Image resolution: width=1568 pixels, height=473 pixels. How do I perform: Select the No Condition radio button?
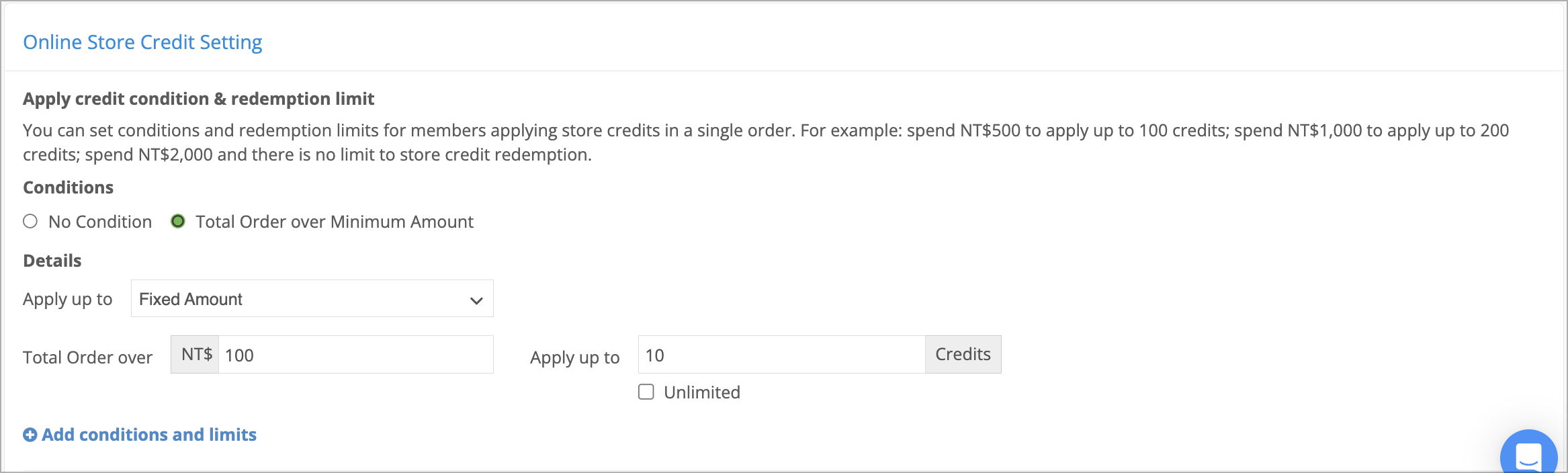click(30, 221)
